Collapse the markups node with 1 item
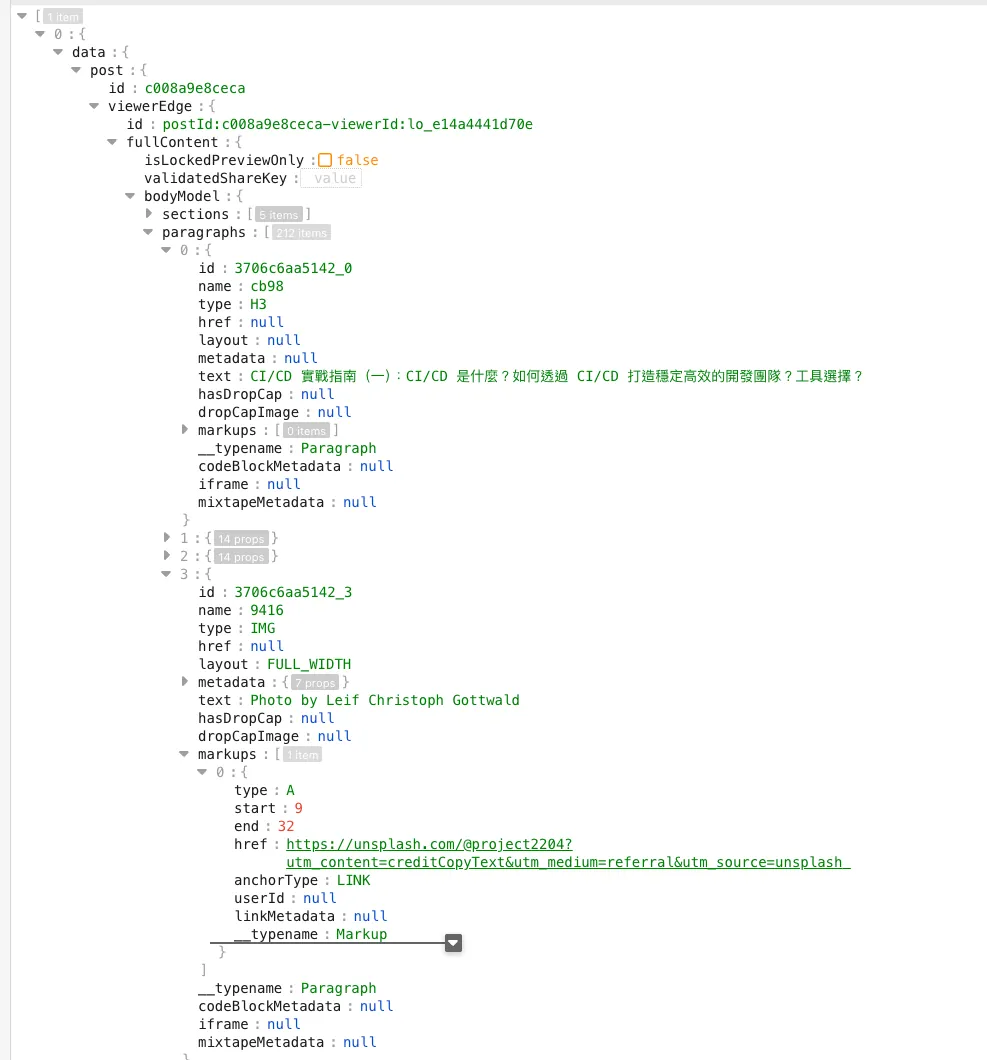The image size is (987, 1060). pos(185,754)
